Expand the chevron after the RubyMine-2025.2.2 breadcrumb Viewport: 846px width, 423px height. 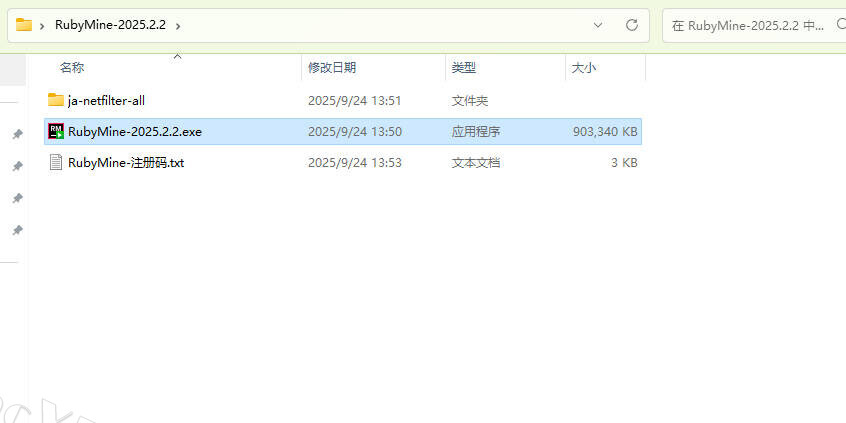tap(178, 24)
